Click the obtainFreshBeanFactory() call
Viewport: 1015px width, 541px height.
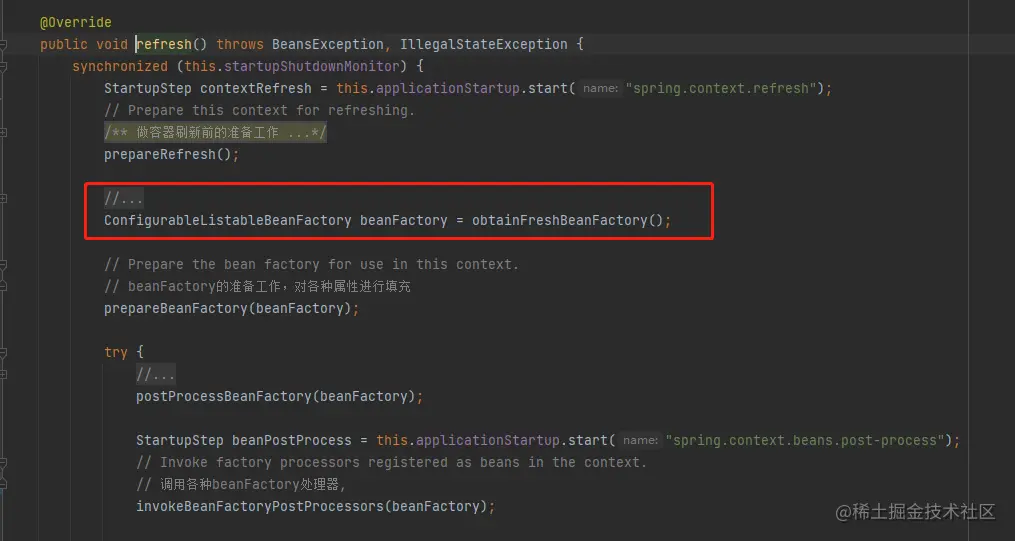click(568, 221)
